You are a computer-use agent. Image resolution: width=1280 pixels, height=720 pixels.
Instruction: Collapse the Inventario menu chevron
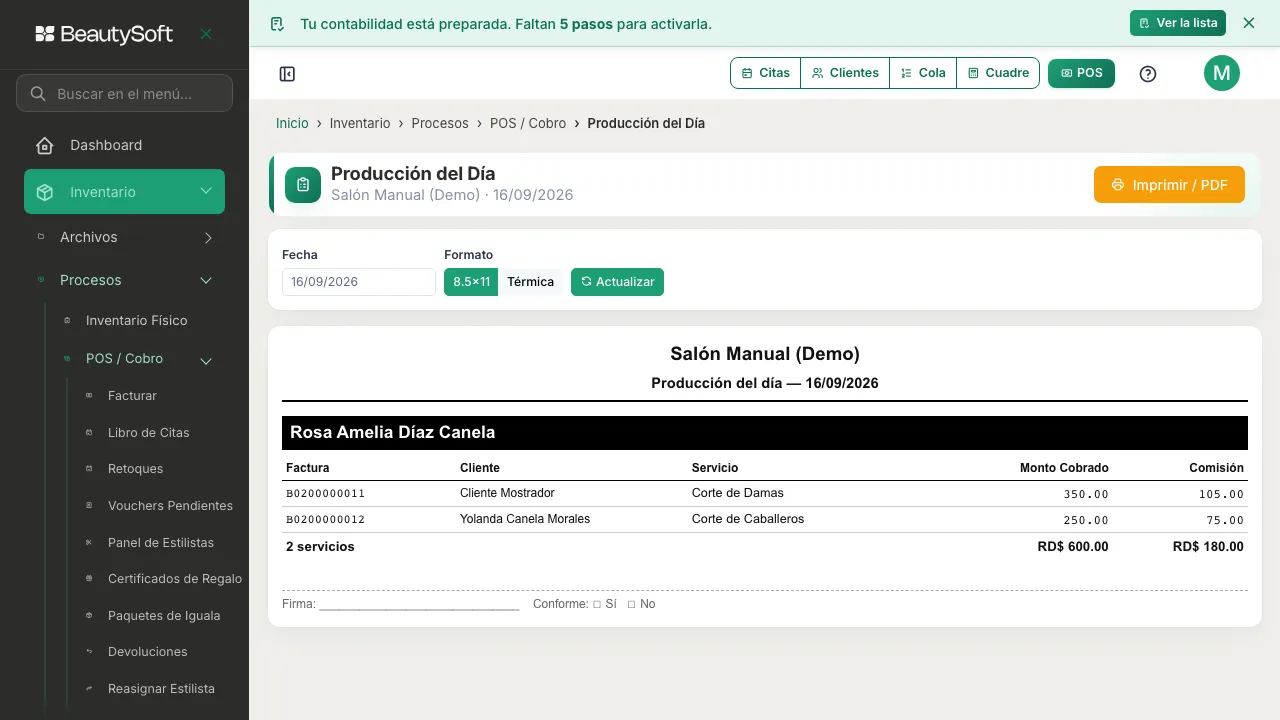[x=206, y=192]
